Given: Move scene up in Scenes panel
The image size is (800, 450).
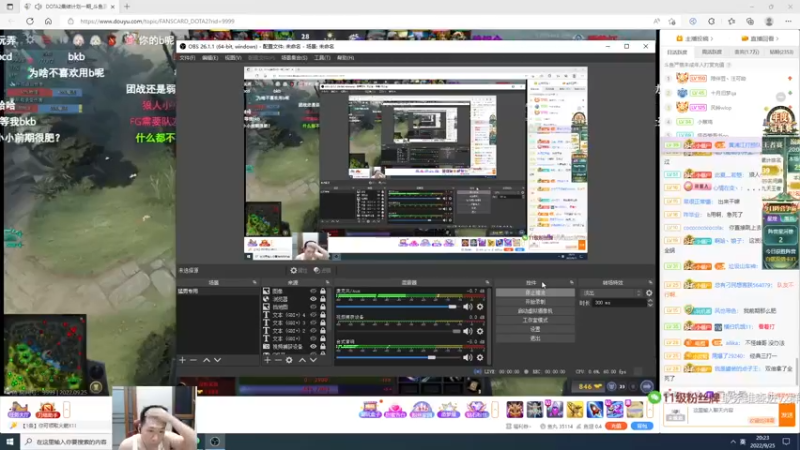Looking at the screenshot, I should (207, 360).
